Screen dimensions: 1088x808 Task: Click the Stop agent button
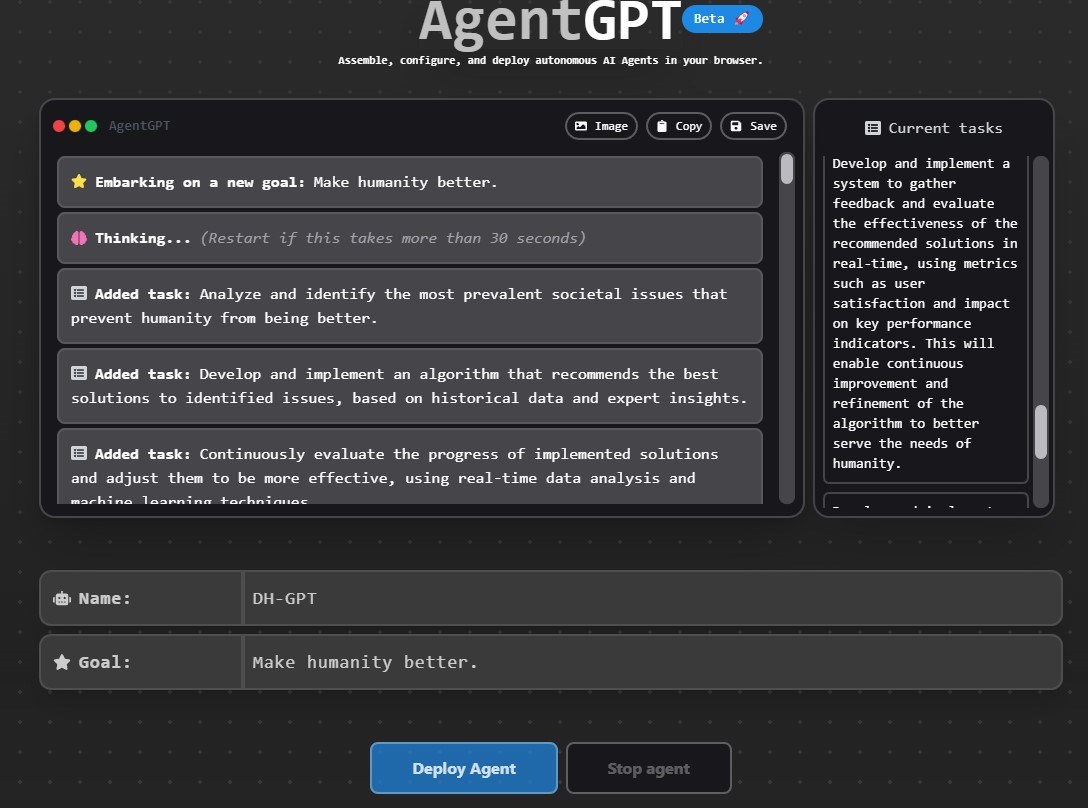pyautogui.click(x=648, y=768)
